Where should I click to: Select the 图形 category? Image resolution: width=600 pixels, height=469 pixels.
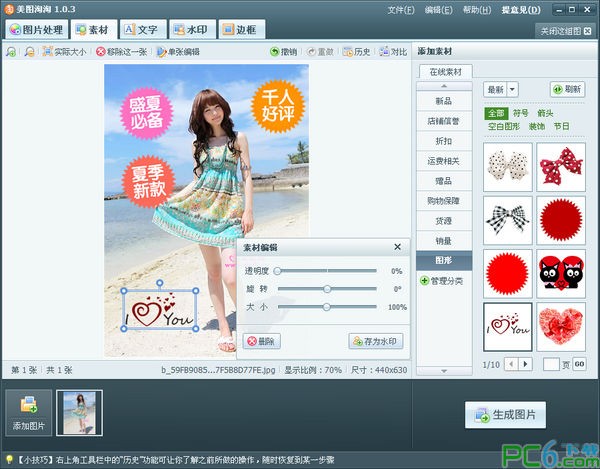click(x=444, y=261)
